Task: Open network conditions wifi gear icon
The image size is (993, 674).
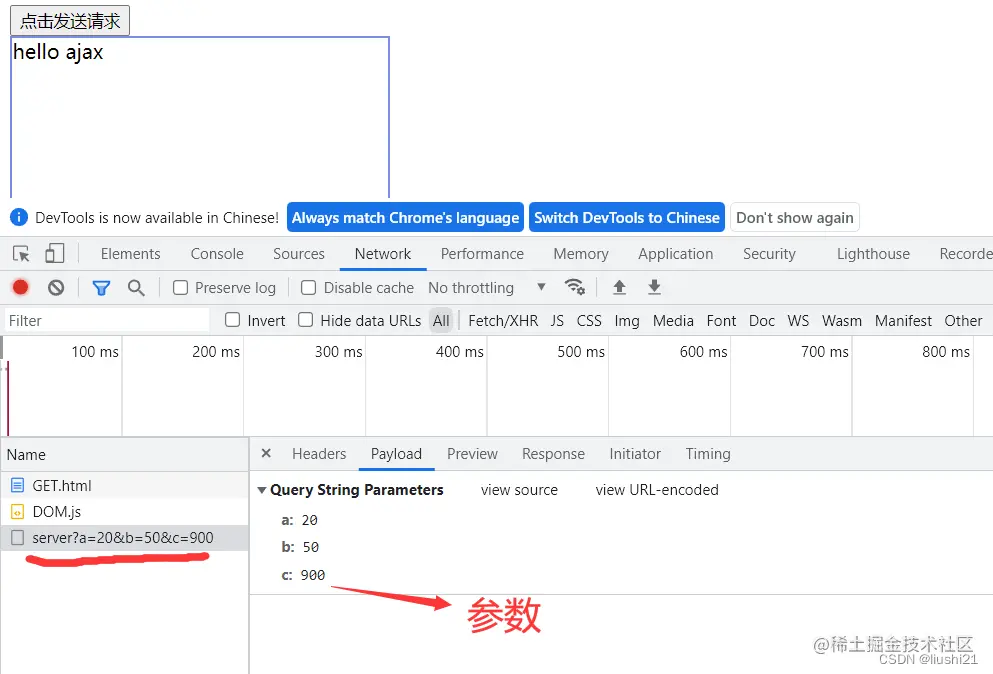Action: 574,287
